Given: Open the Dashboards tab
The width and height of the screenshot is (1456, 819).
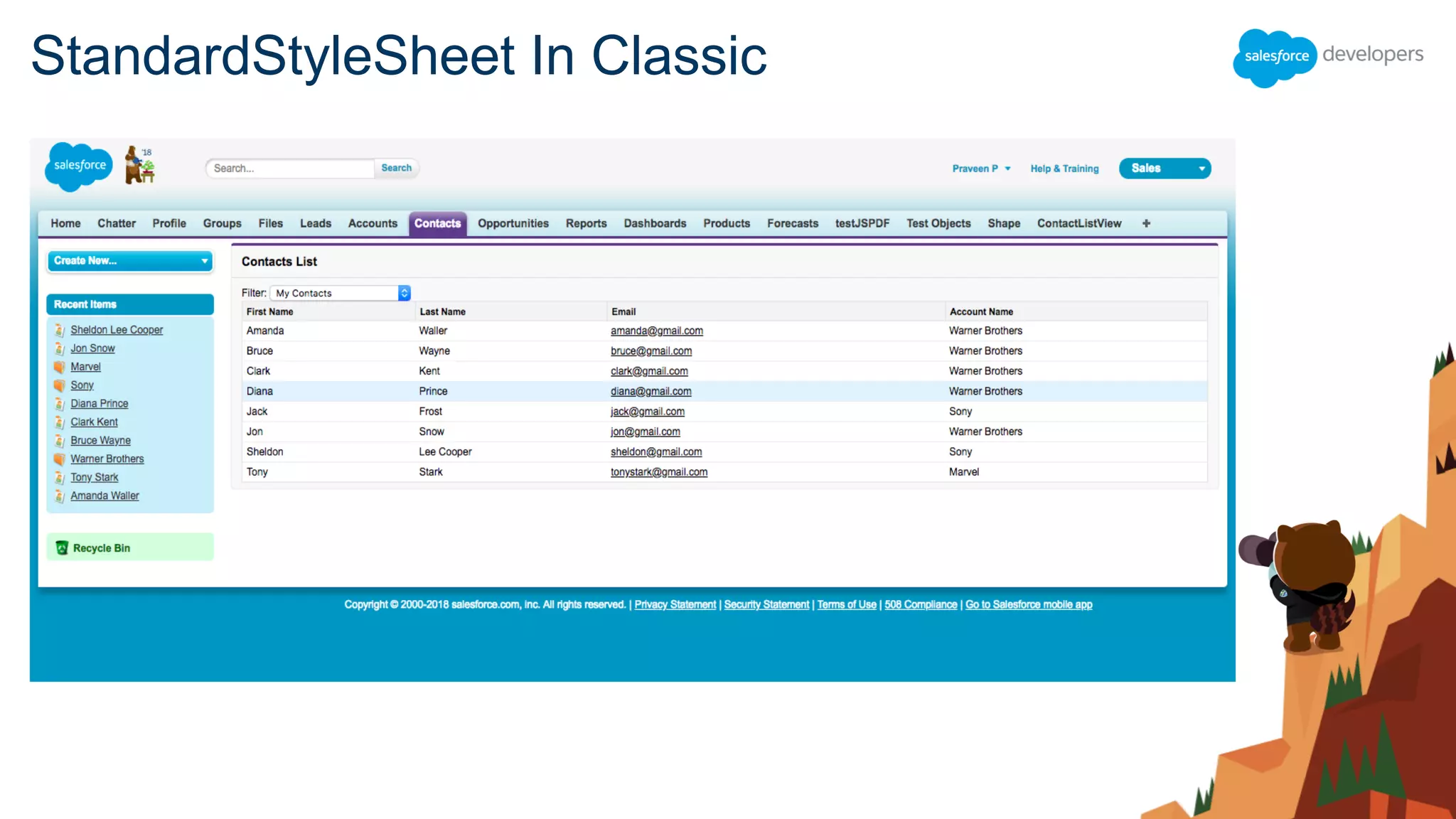Looking at the screenshot, I should tap(655, 223).
